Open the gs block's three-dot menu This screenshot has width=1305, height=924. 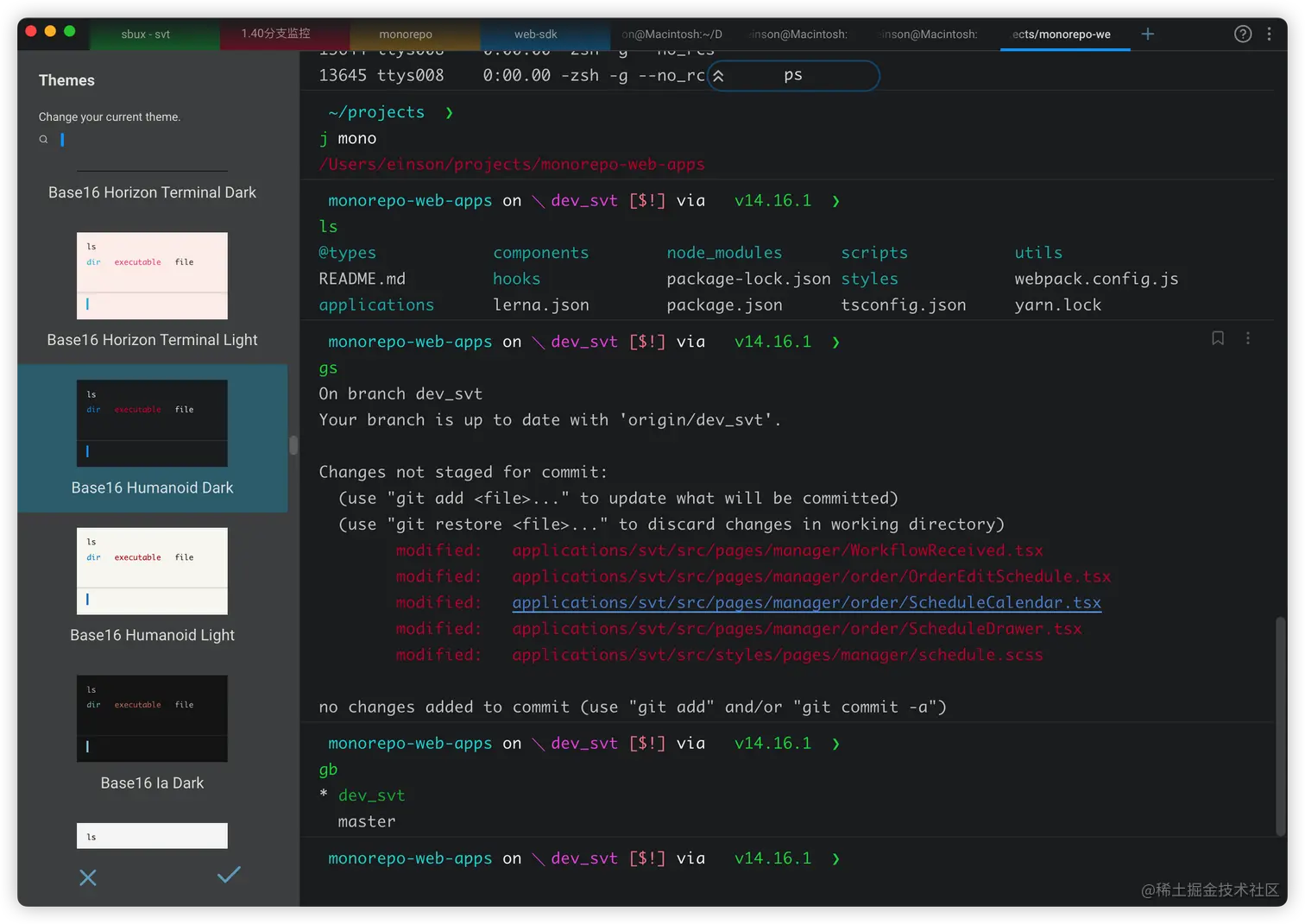pyautogui.click(x=1247, y=338)
